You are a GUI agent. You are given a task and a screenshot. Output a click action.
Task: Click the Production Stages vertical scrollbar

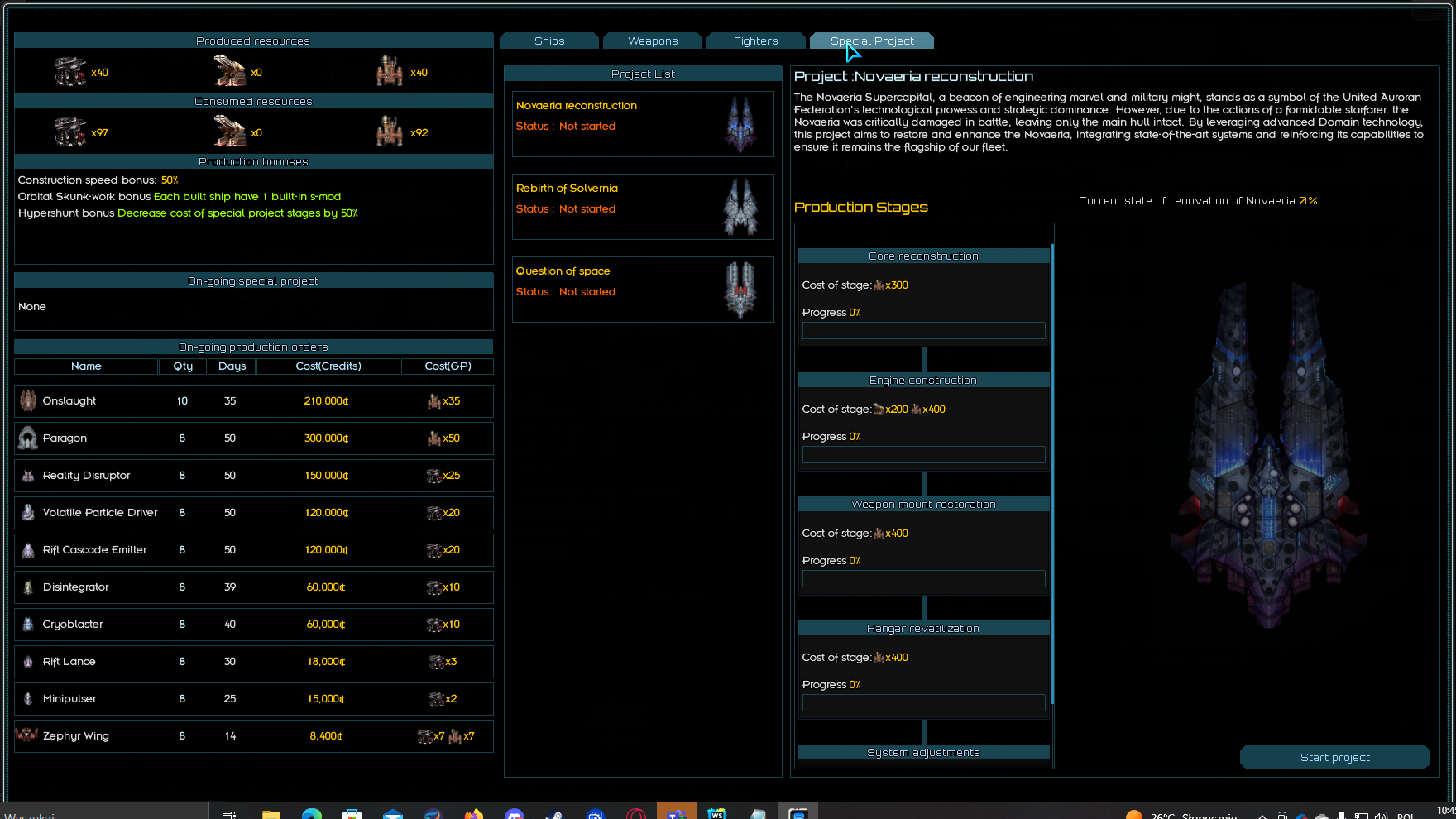click(x=1052, y=476)
